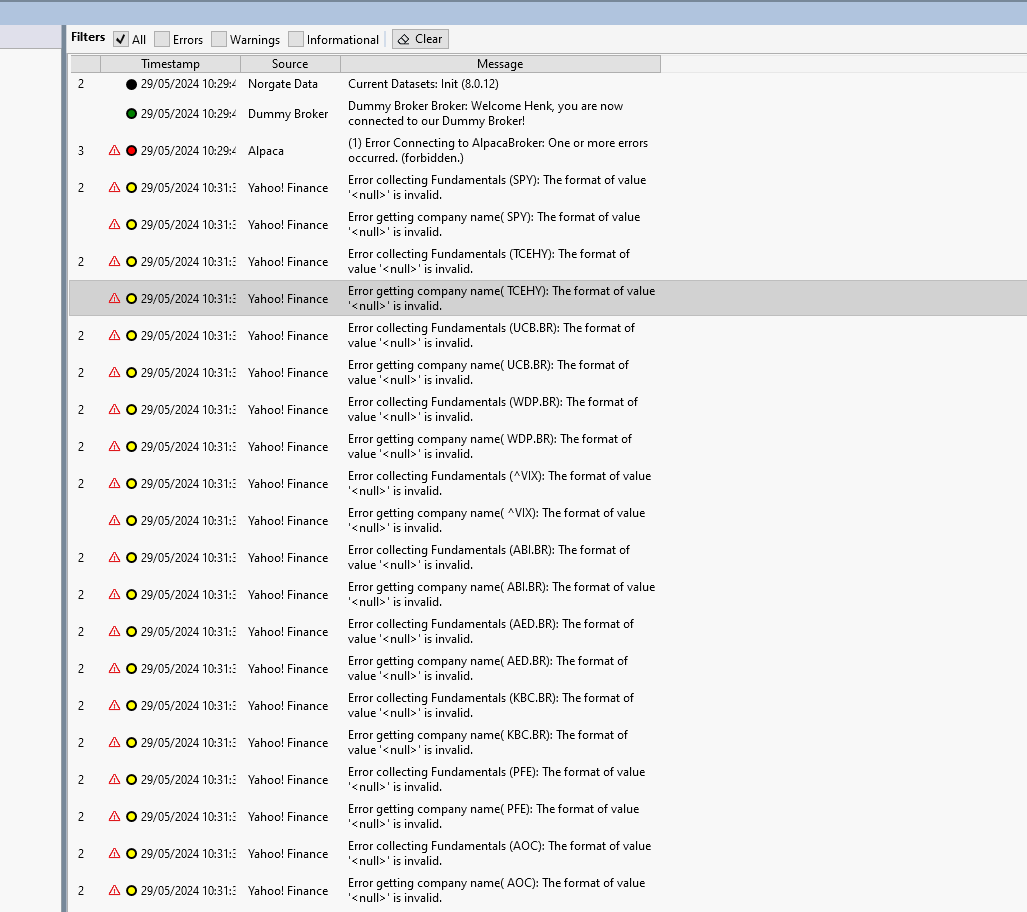The image size is (1027, 912).
Task: Click warning triangle for Fundamentals (TCEHY) row
Action: point(115,261)
